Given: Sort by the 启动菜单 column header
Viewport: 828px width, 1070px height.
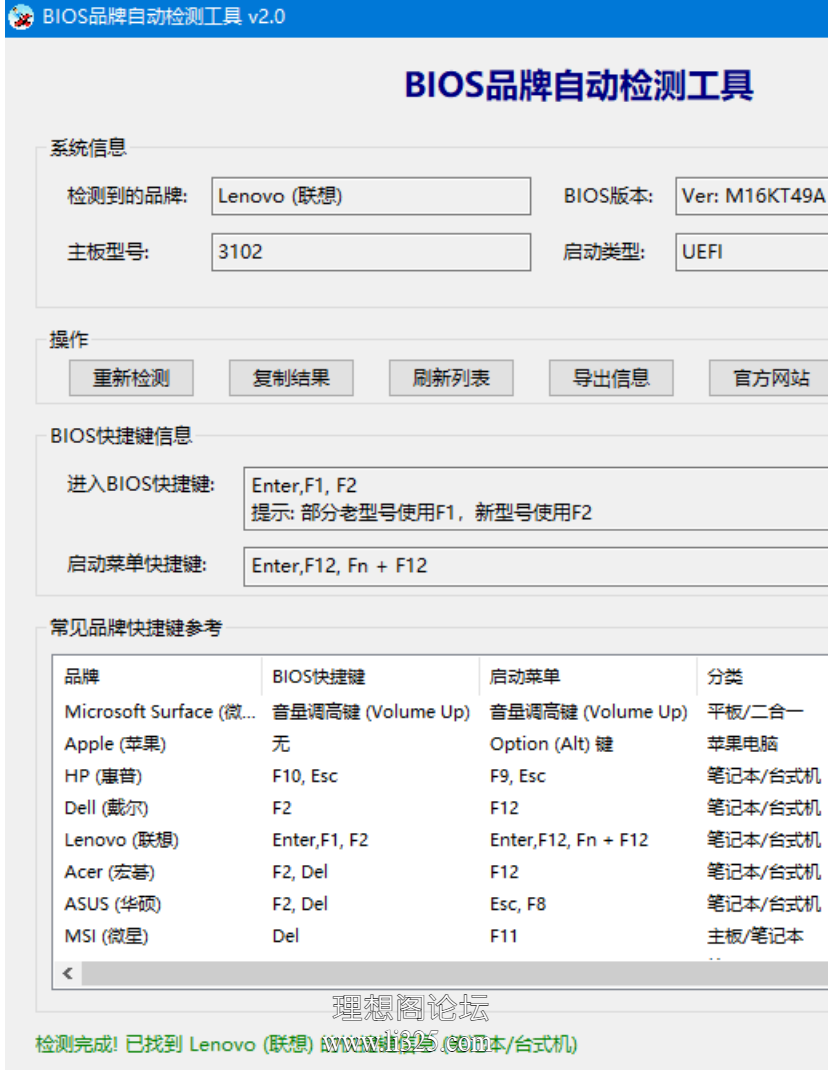Looking at the screenshot, I should [588, 676].
